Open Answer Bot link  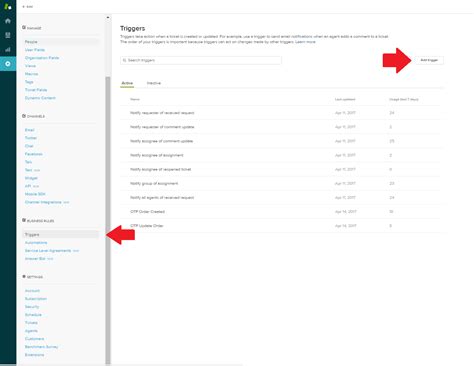click(35, 258)
